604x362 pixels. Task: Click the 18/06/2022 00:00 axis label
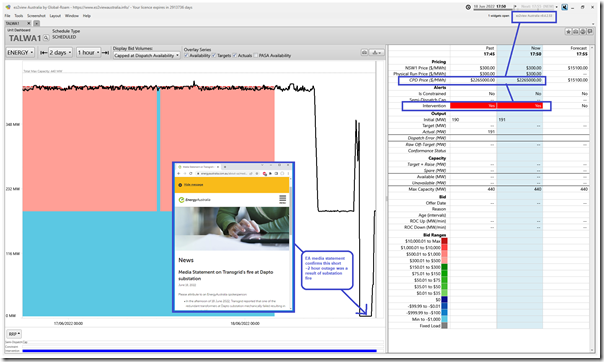(x=245, y=323)
